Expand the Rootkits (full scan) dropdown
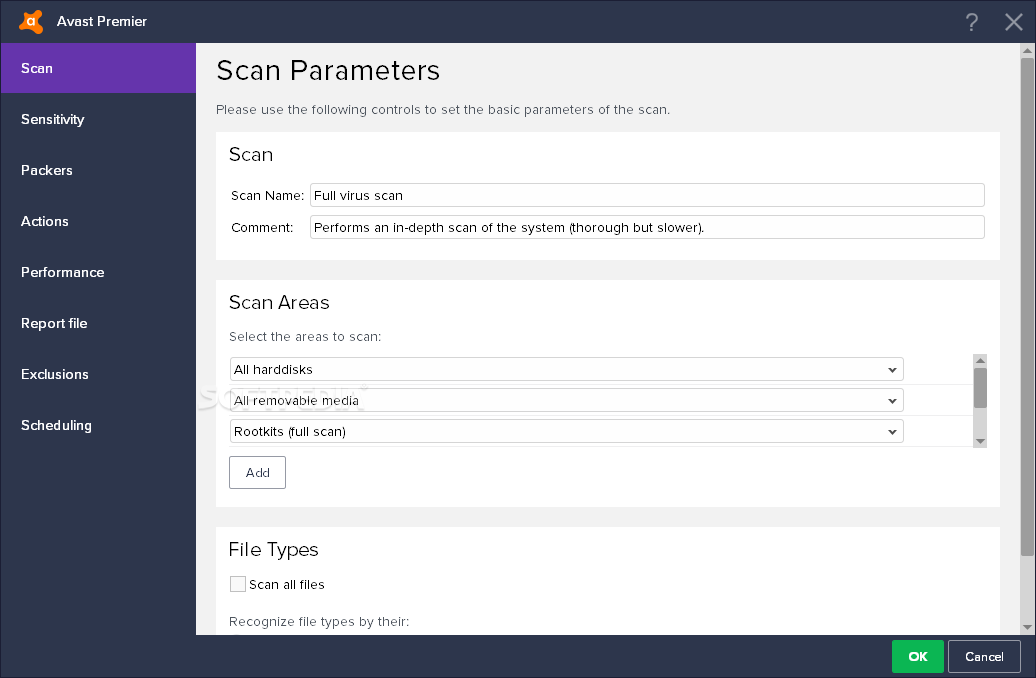This screenshot has width=1036, height=678. (x=566, y=432)
